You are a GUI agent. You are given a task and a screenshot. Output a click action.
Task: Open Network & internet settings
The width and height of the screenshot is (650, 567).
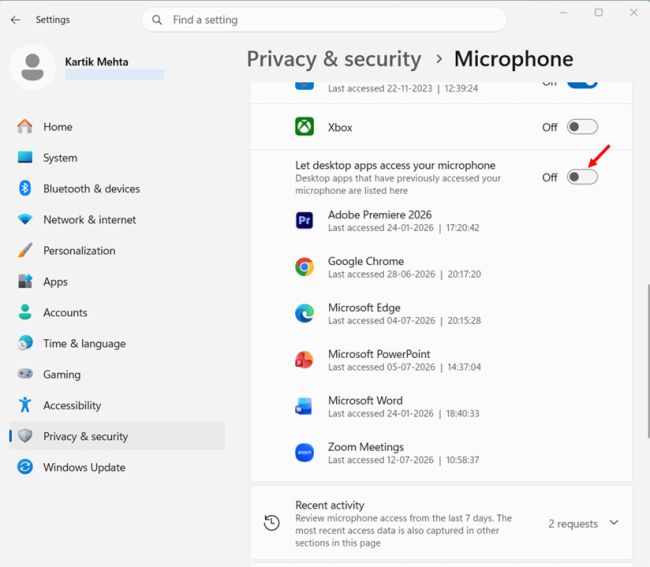pyautogui.click(x=117, y=219)
